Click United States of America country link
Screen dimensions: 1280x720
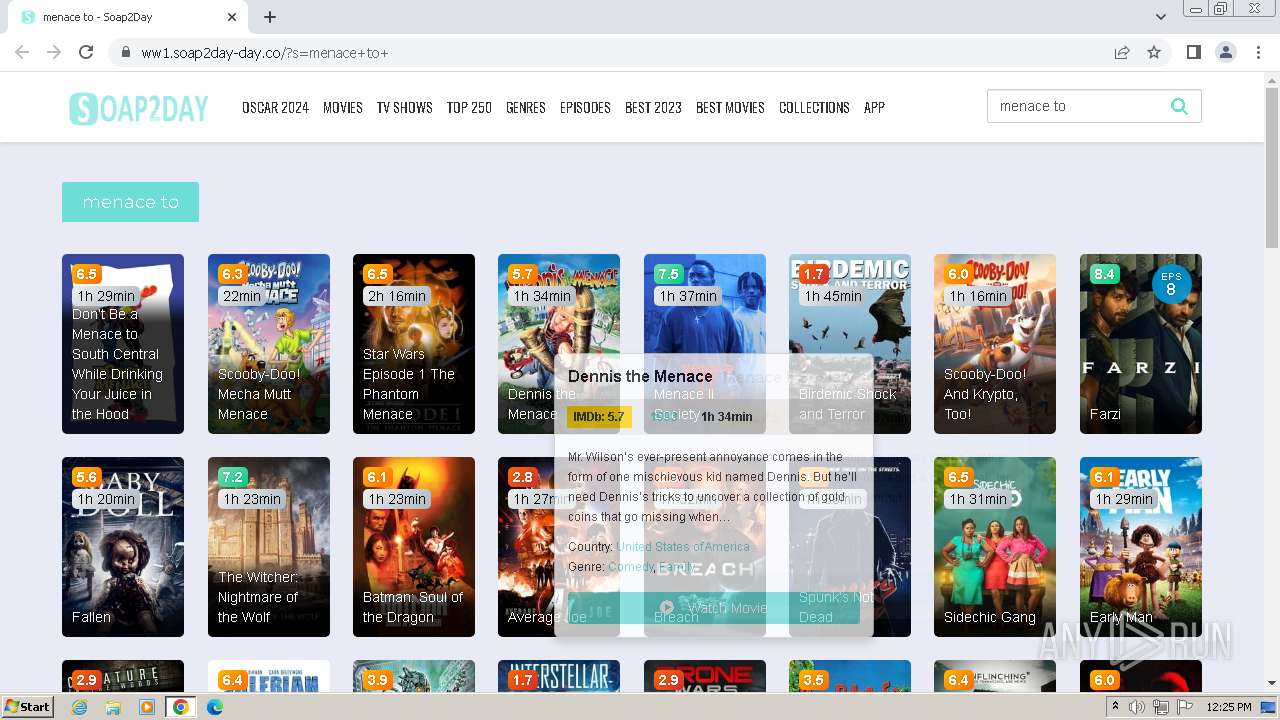coord(683,547)
